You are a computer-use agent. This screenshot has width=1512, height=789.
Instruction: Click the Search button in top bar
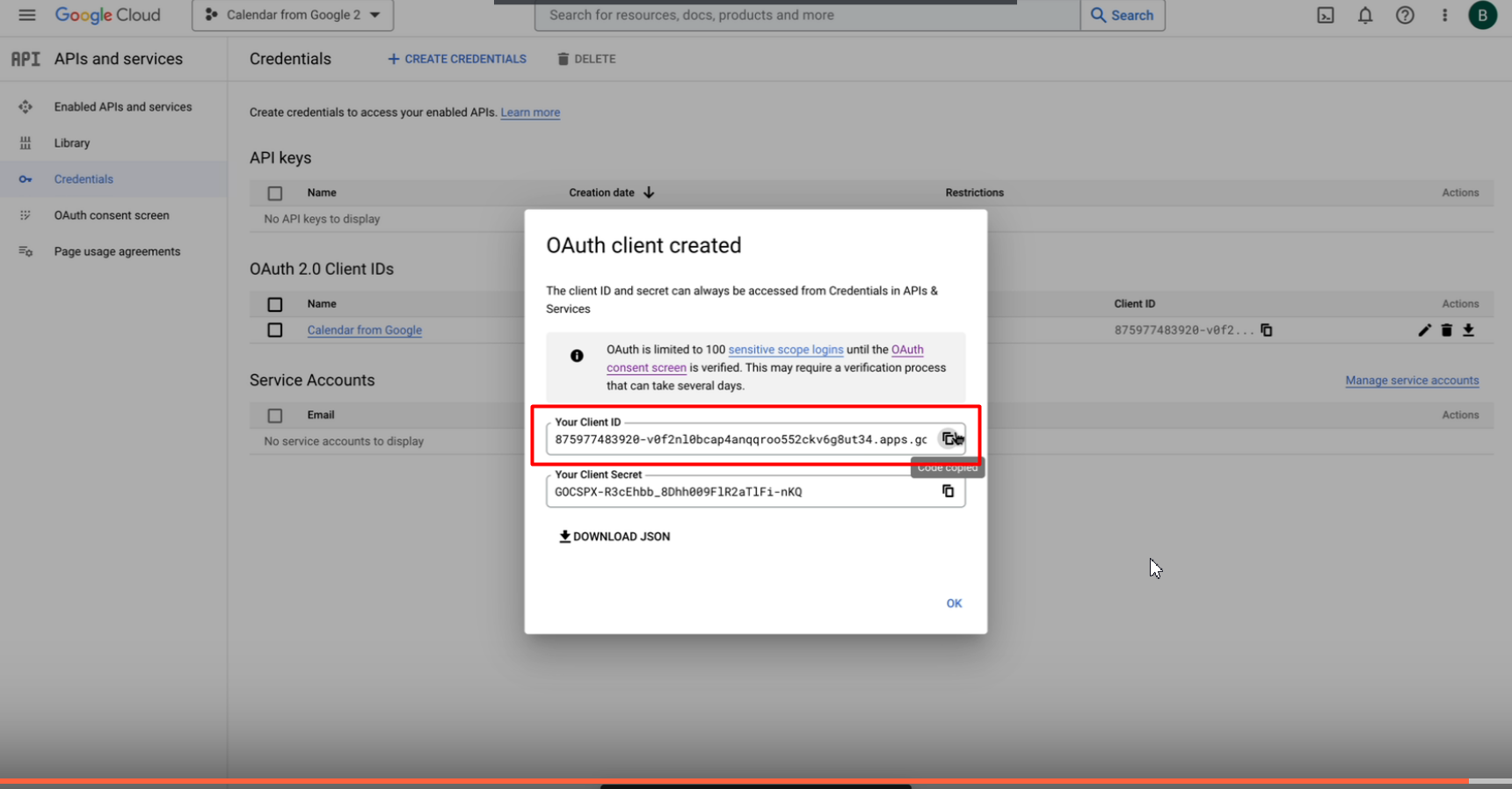coord(1123,15)
